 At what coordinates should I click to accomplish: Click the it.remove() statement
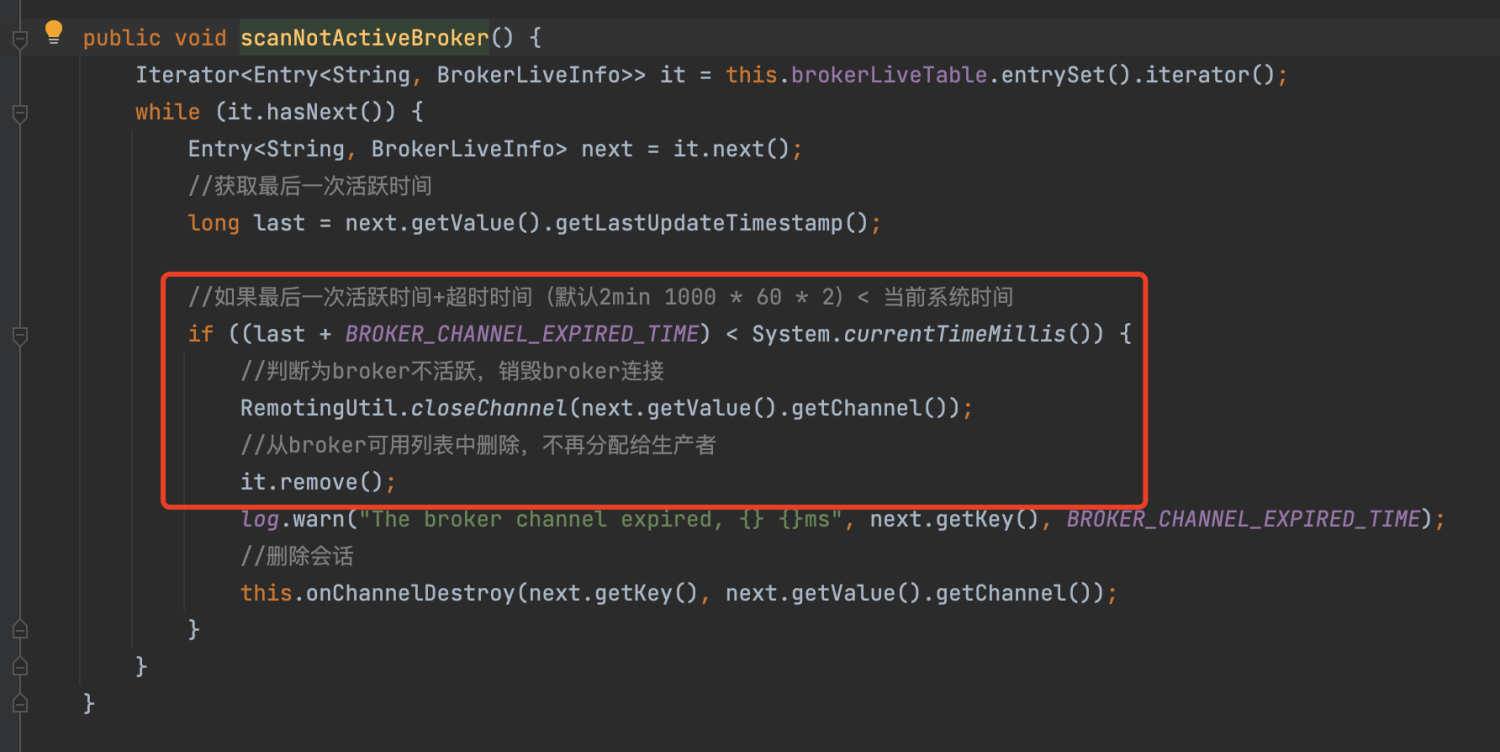click(x=318, y=482)
